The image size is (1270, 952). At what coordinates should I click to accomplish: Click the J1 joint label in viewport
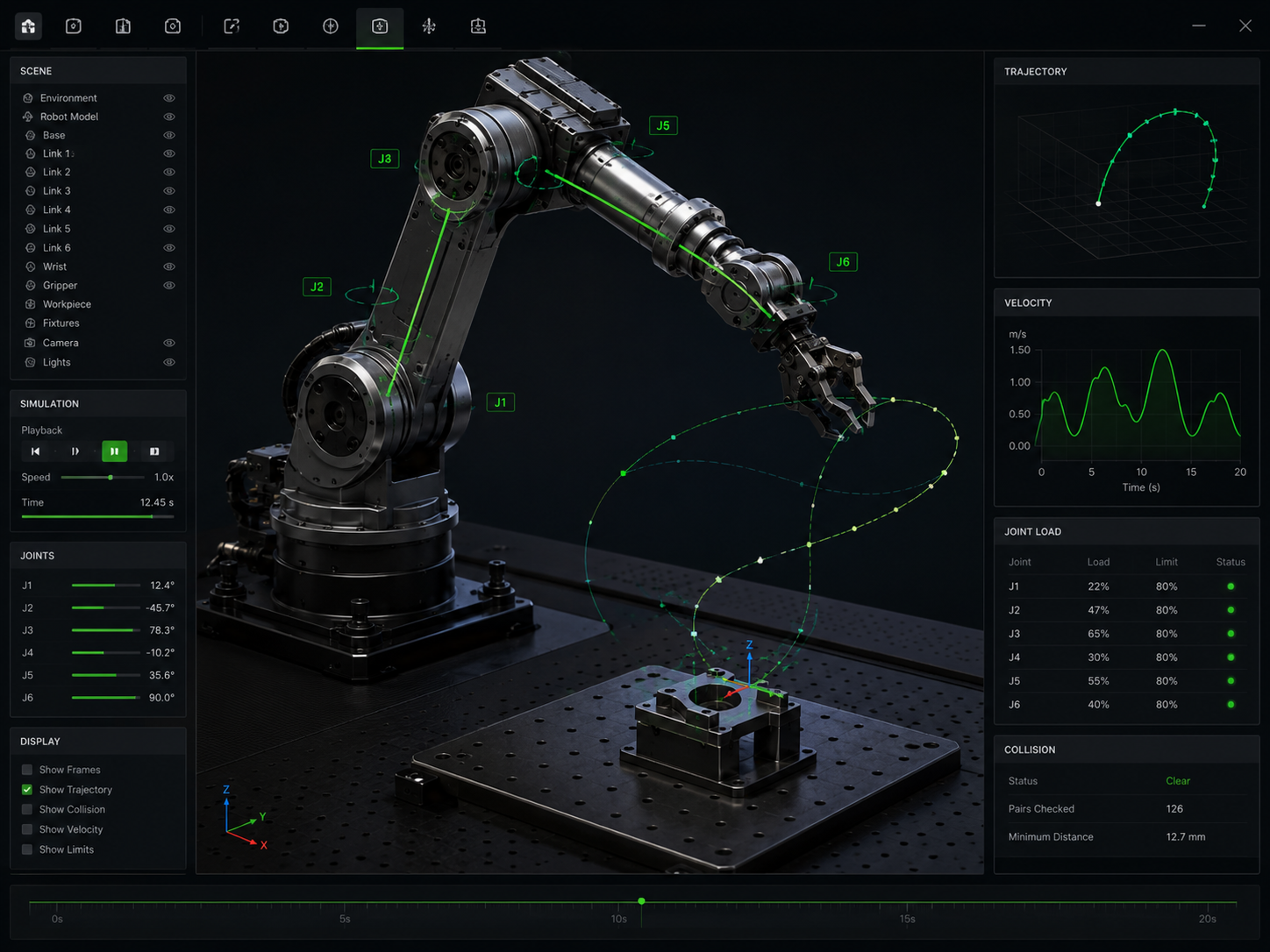pyautogui.click(x=501, y=402)
